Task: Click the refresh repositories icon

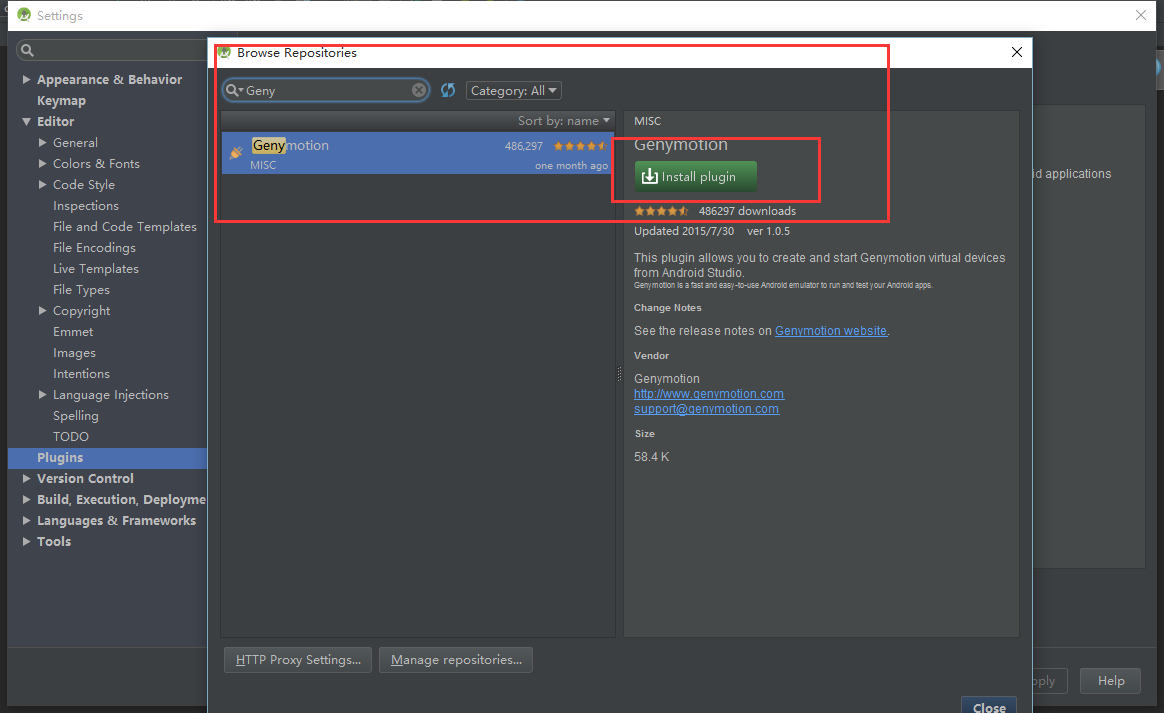Action: point(448,90)
